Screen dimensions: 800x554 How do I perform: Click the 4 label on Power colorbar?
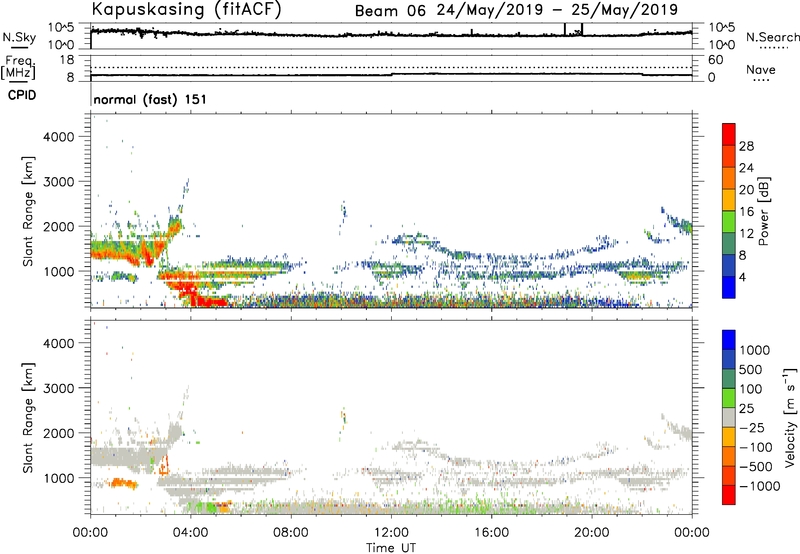coord(743,278)
